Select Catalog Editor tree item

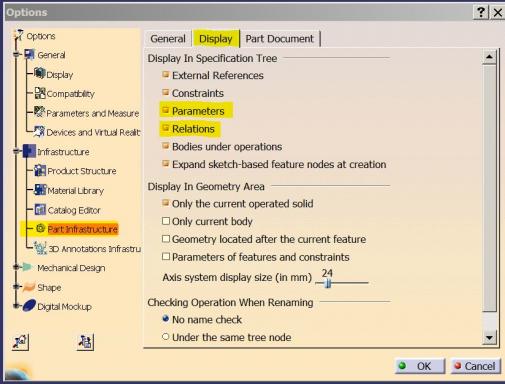[74, 210]
